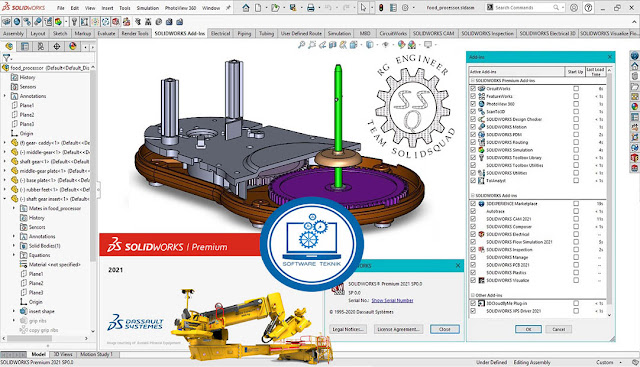This screenshot has width=640, height=367.
Task: Open the PropertyManager tab icon
Action: tap(25, 47)
